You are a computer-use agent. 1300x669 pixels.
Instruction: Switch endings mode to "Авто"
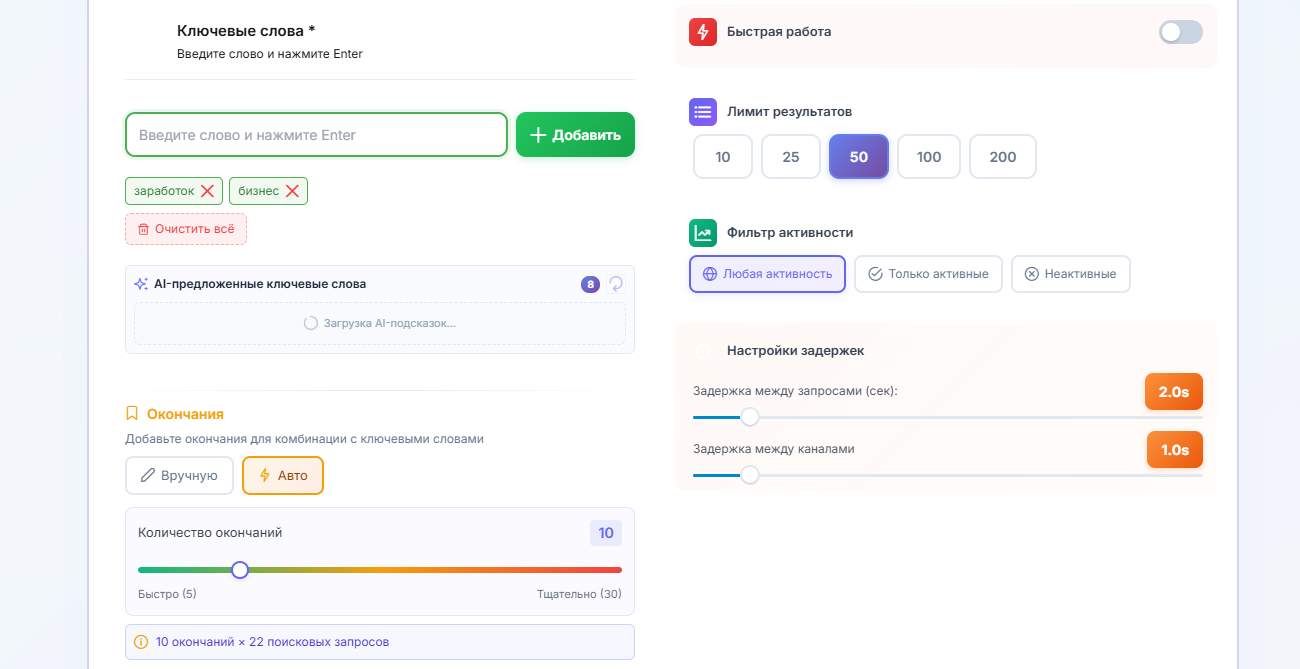283,476
